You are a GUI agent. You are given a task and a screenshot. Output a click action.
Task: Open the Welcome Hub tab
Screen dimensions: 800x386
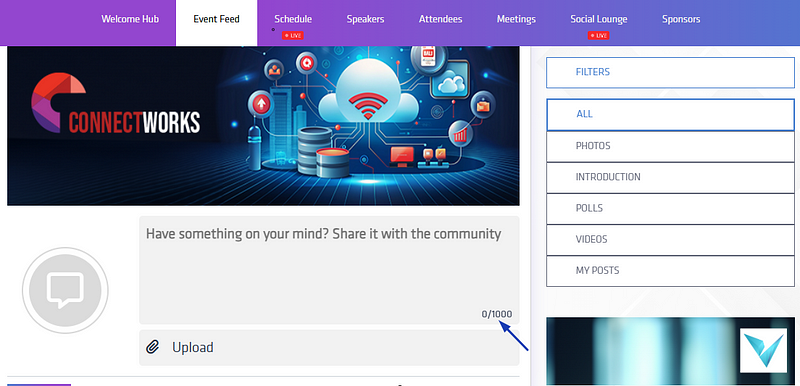pyautogui.click(x=130, y=19)
